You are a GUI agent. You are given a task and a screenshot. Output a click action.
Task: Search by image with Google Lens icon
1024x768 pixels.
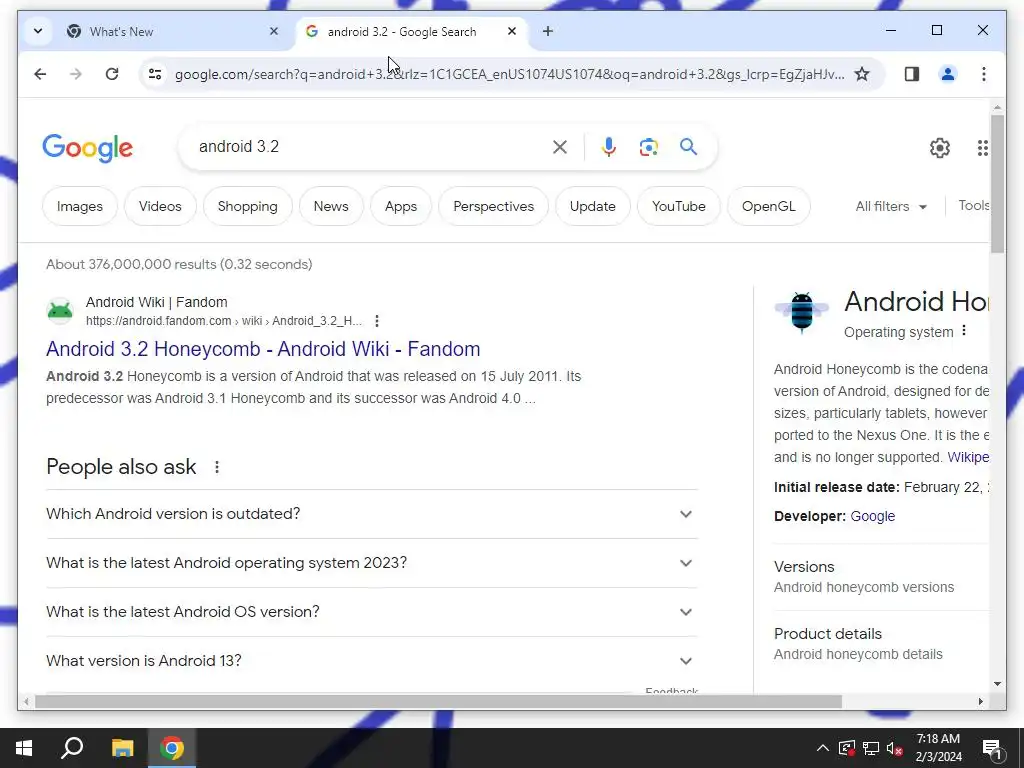[x=648, y=147]
